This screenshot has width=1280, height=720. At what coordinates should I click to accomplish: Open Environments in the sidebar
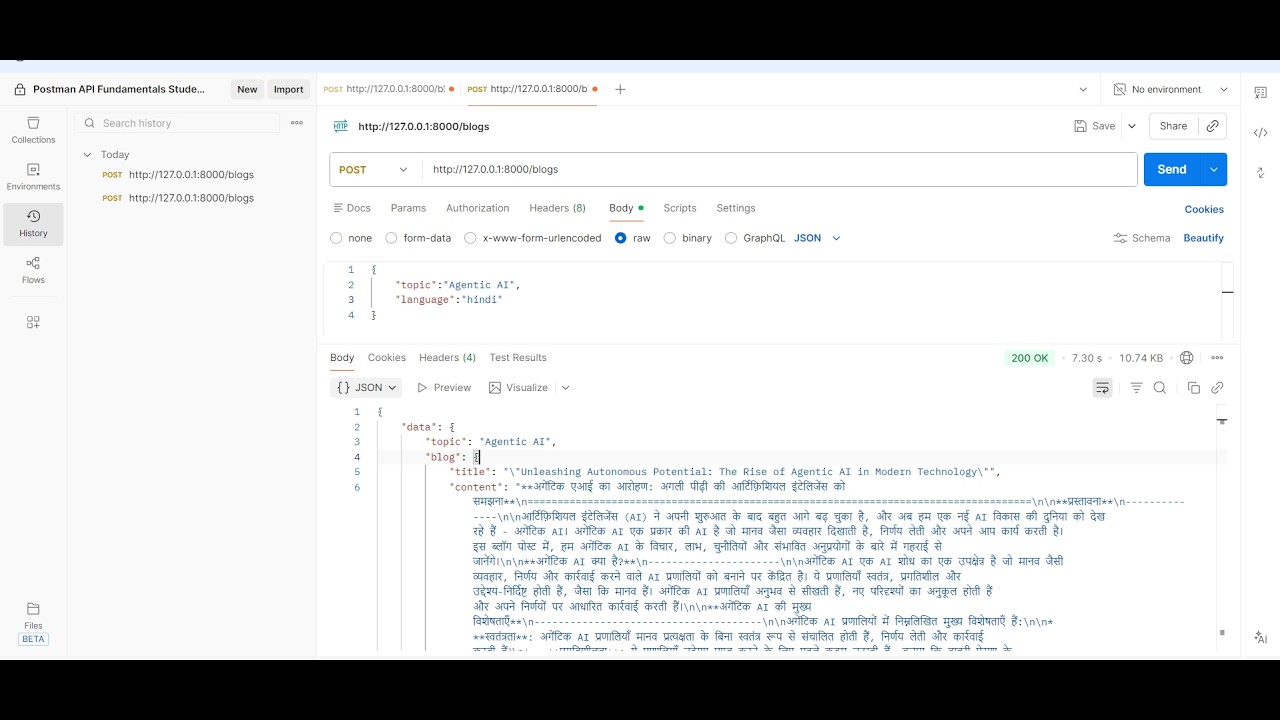point(33,177)
